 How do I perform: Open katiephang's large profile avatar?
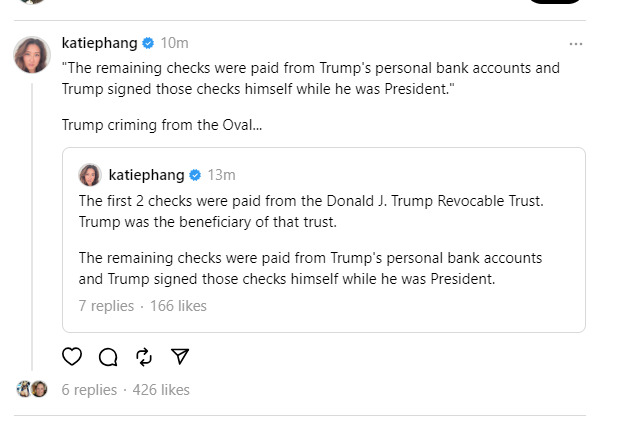32,55
